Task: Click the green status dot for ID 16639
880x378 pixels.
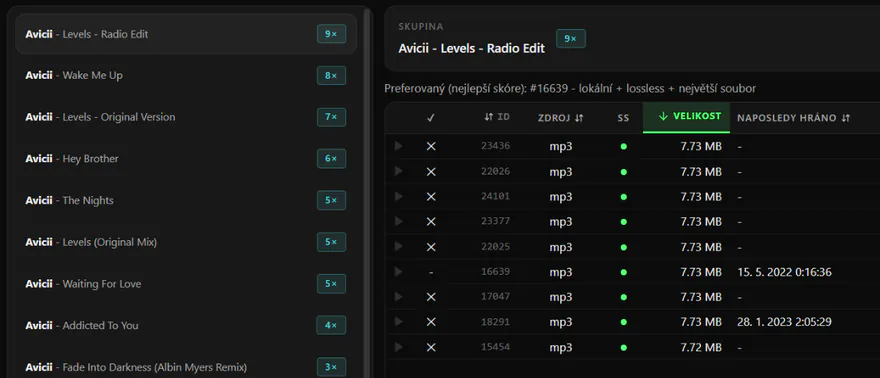Action: coord(623,272)
